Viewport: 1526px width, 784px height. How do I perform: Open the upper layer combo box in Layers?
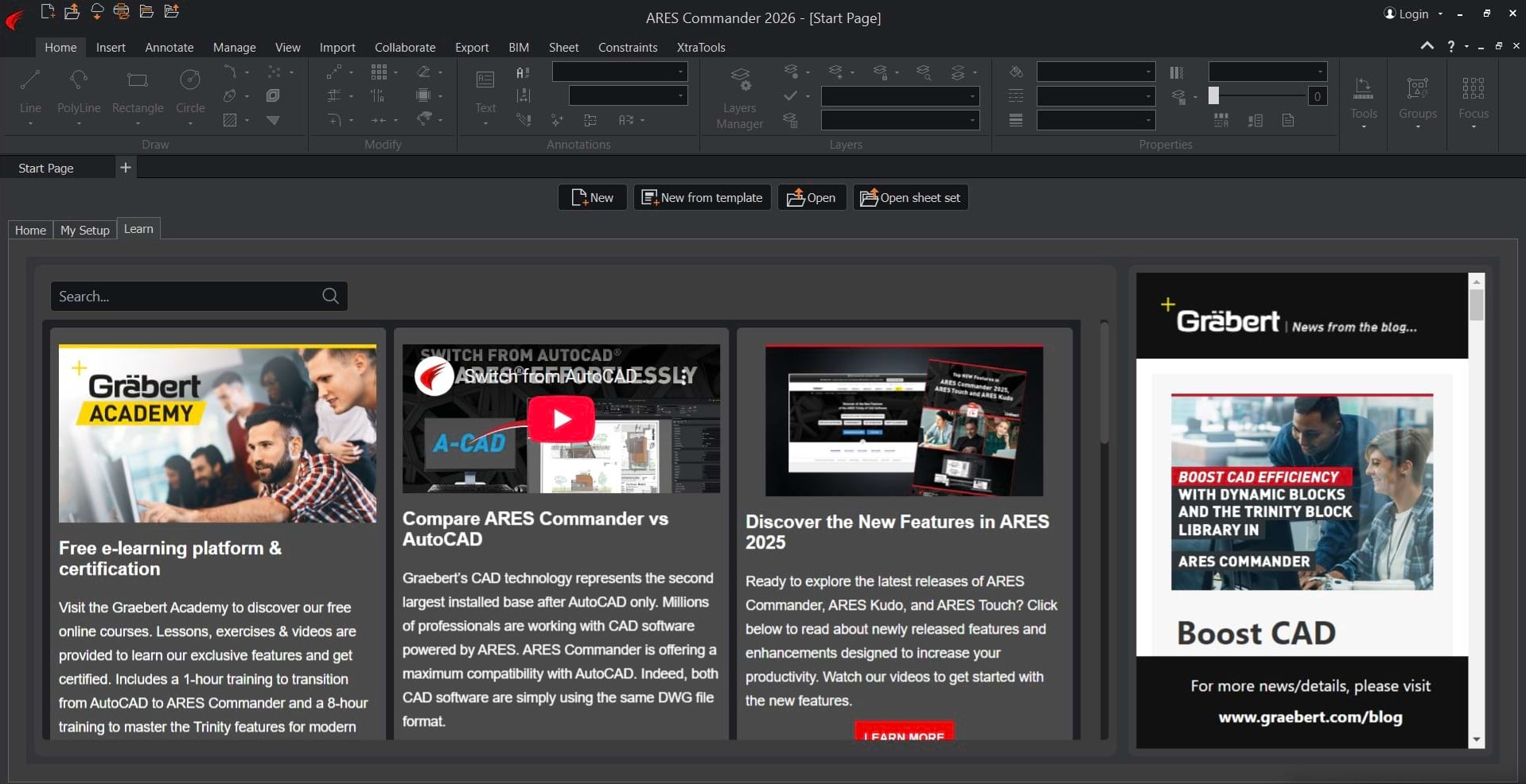pos(900,96)
